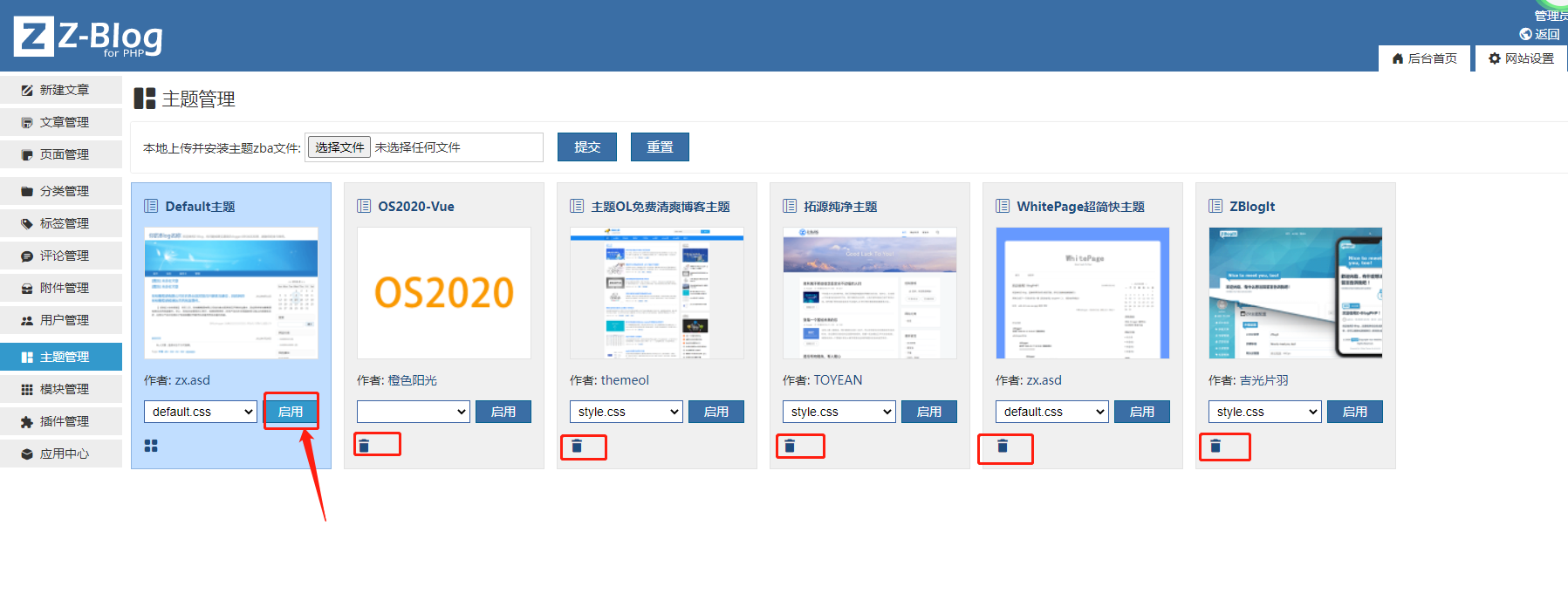Click the info icon beside ZBlogIt title
Viewport: 1568px width, 614px height.
(x=1215, y=206)
